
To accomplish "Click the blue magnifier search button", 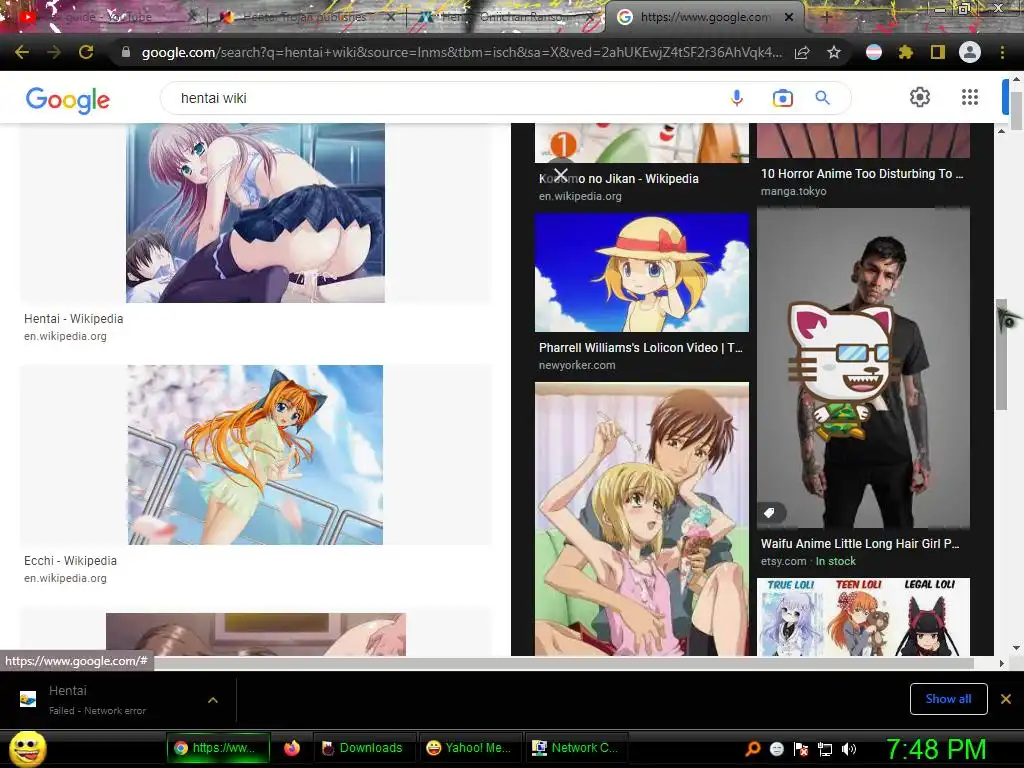I will click(823, 98).
